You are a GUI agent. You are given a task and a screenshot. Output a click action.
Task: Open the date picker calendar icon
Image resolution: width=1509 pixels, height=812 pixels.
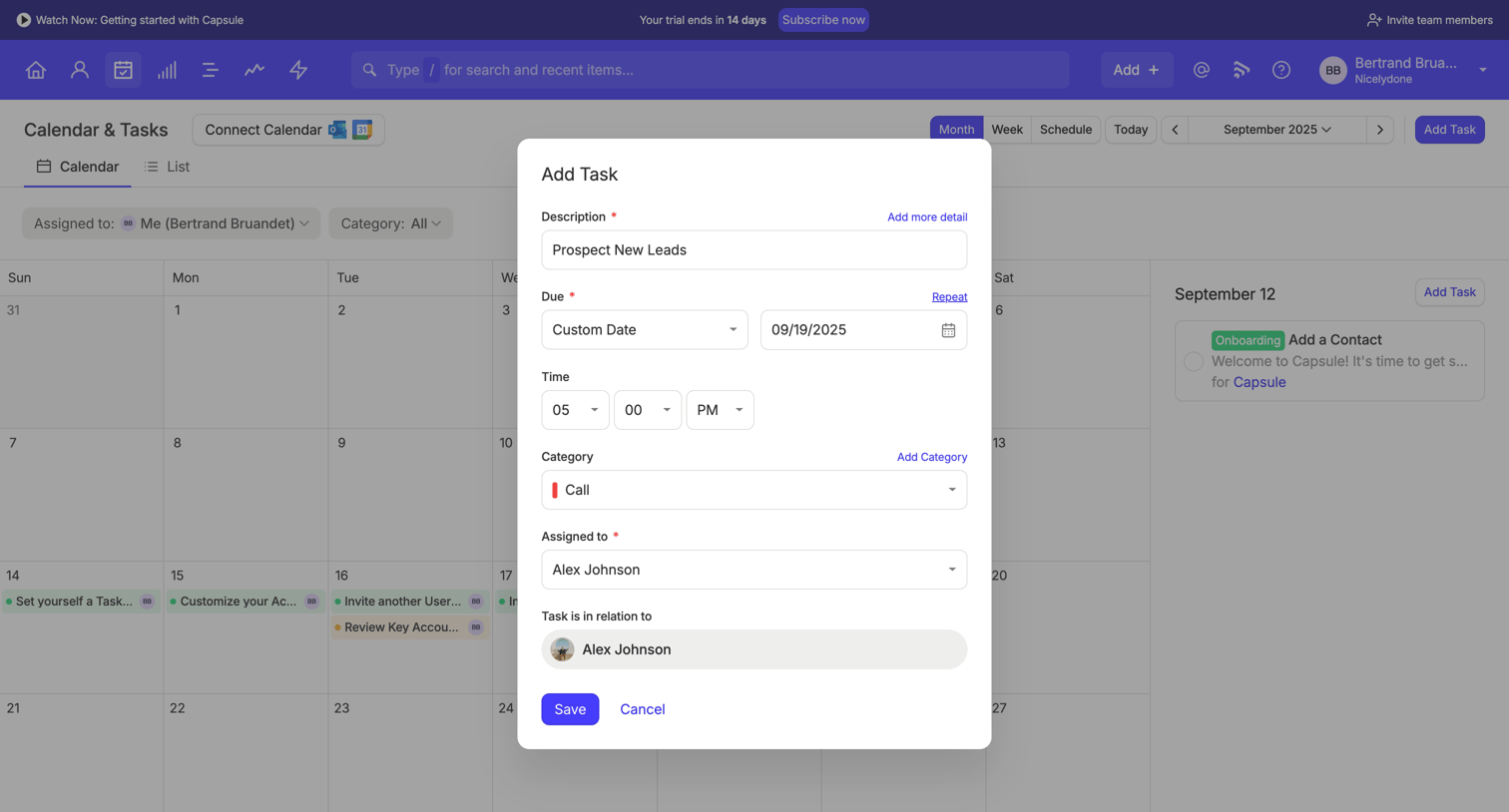[948, 330]
